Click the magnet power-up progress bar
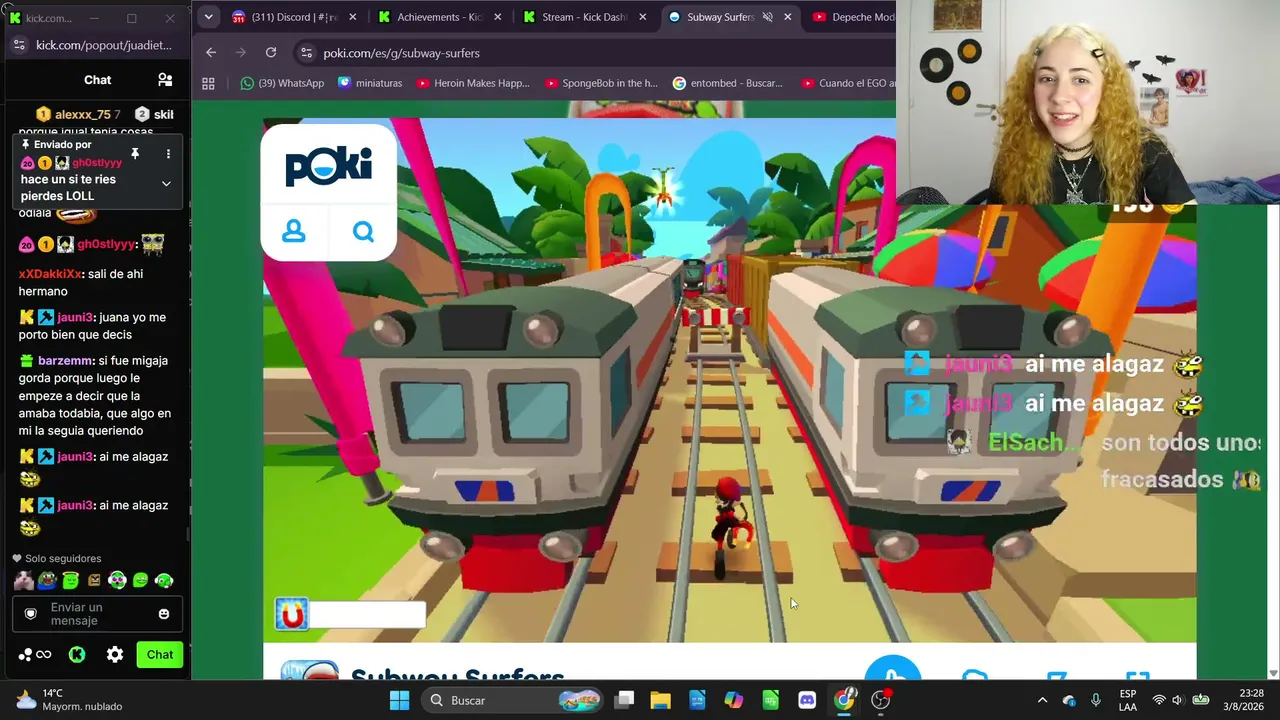The image size is (1280, 720). coord(366,614)
